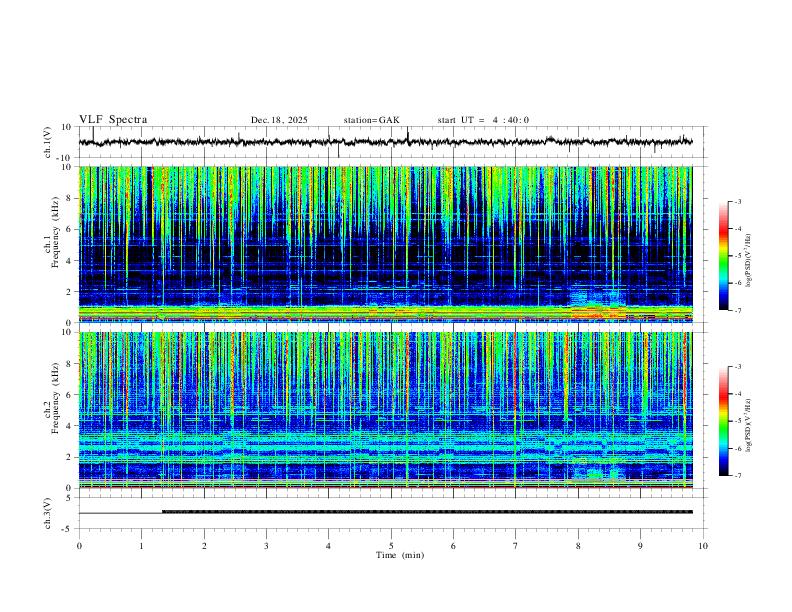Click time axis tick label "7"
The image size is (792, 612).
516,546
